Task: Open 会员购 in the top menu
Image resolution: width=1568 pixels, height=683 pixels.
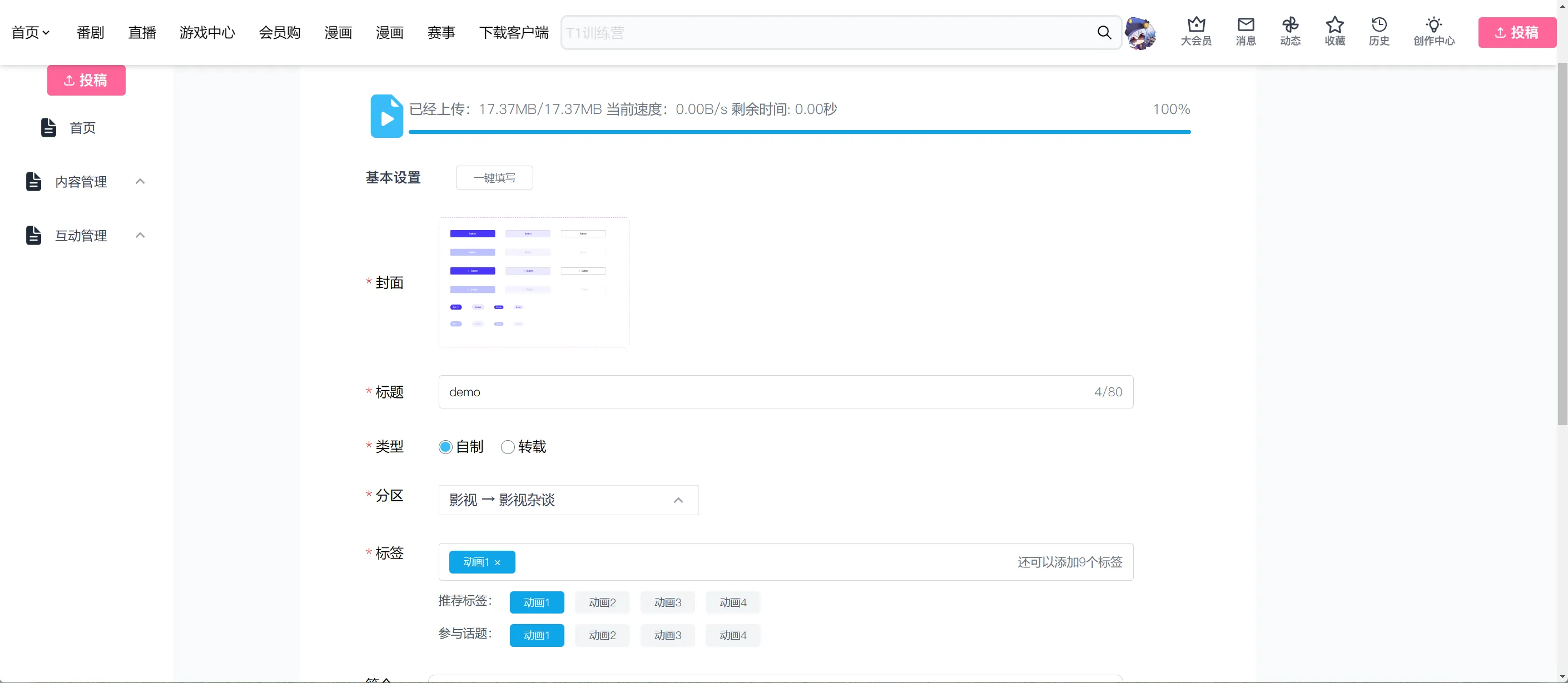Action: coord(279,32)
